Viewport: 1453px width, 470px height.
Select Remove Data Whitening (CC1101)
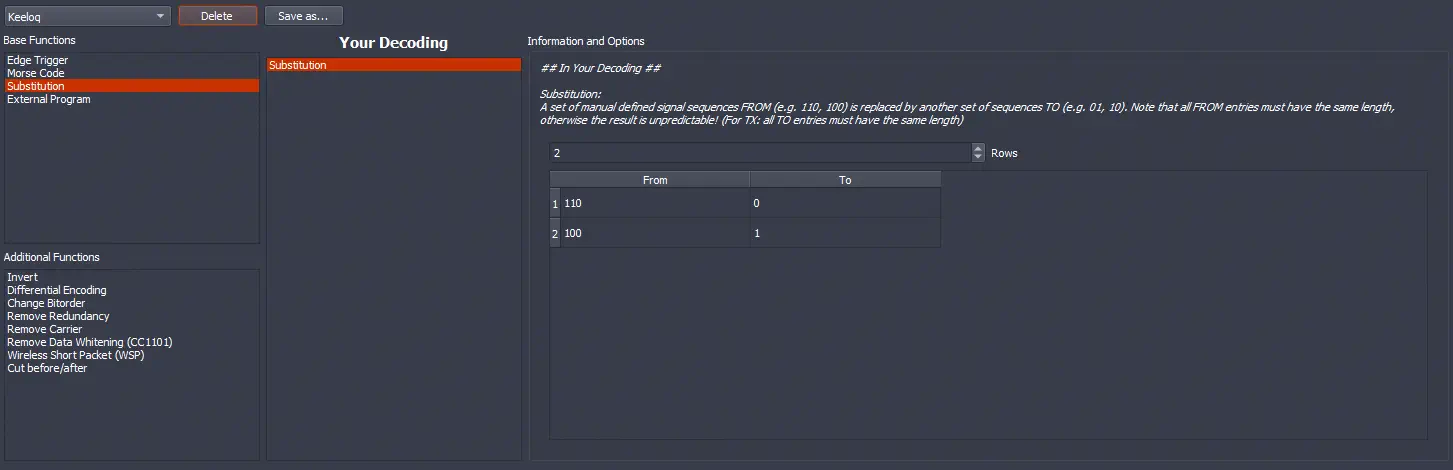click(x=90, y=342)
